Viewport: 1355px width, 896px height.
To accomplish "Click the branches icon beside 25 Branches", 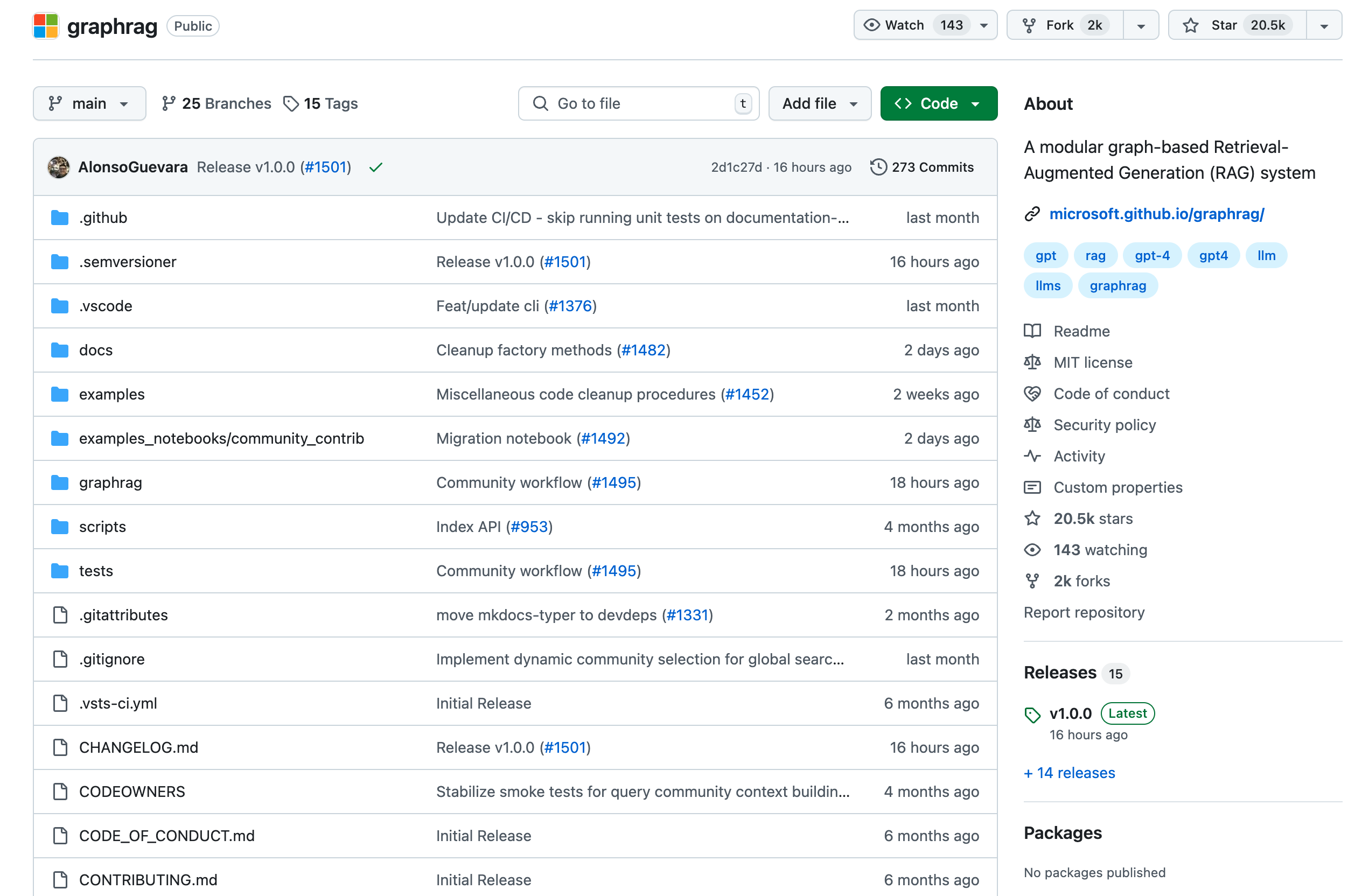I will click(168, 103).
